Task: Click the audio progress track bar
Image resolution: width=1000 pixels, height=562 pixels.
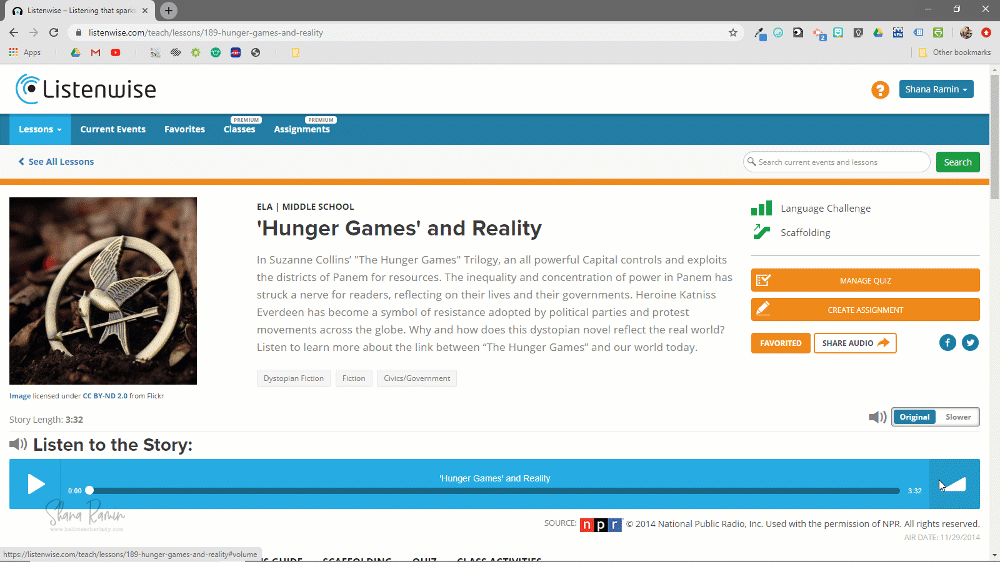Action: [x=494, y=491]
